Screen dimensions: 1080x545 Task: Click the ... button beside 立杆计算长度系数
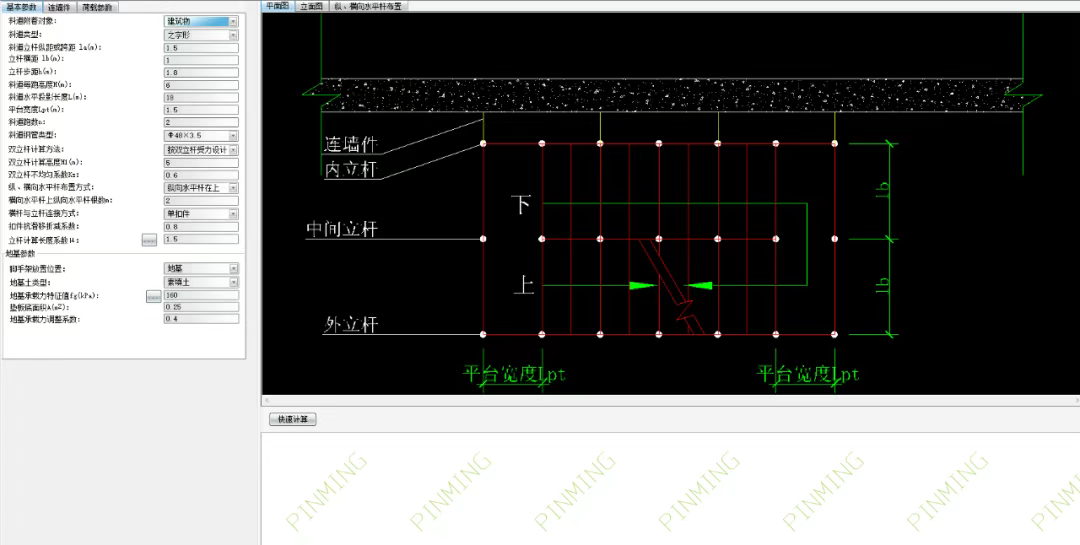[149, 240]
